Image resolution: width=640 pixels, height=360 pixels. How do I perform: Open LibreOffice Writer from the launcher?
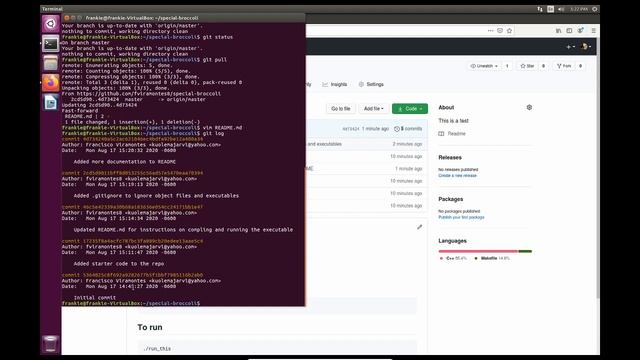(x=51, y=102)
